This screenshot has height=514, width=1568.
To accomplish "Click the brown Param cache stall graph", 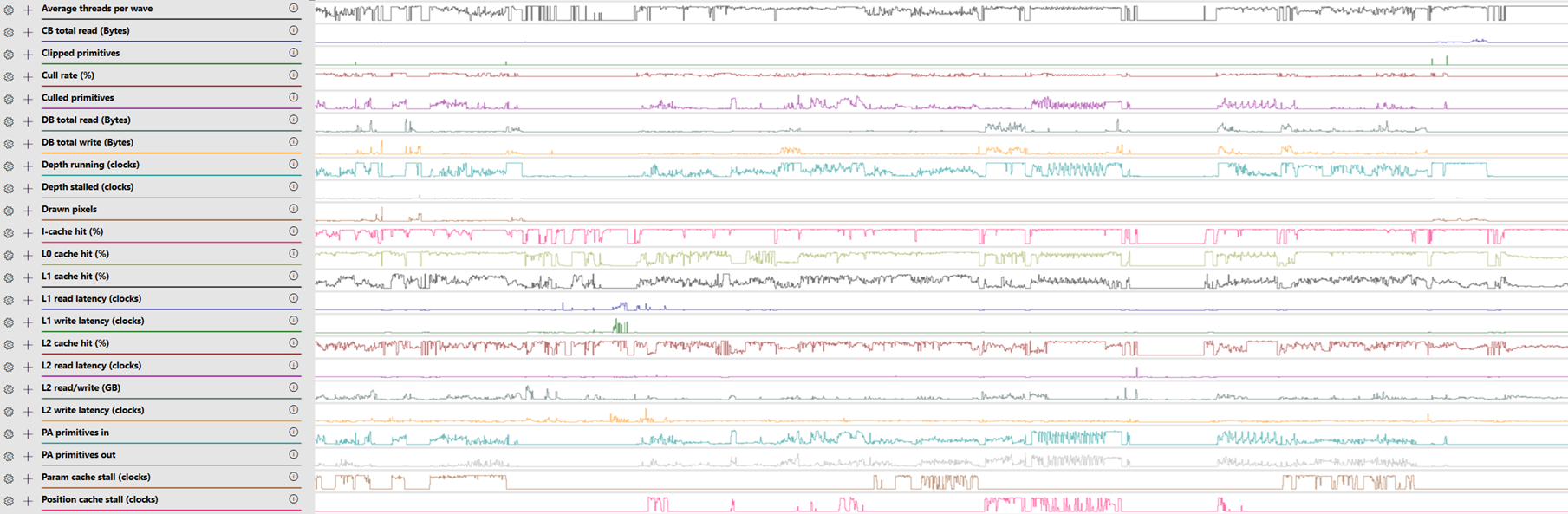I will [940, 482].
